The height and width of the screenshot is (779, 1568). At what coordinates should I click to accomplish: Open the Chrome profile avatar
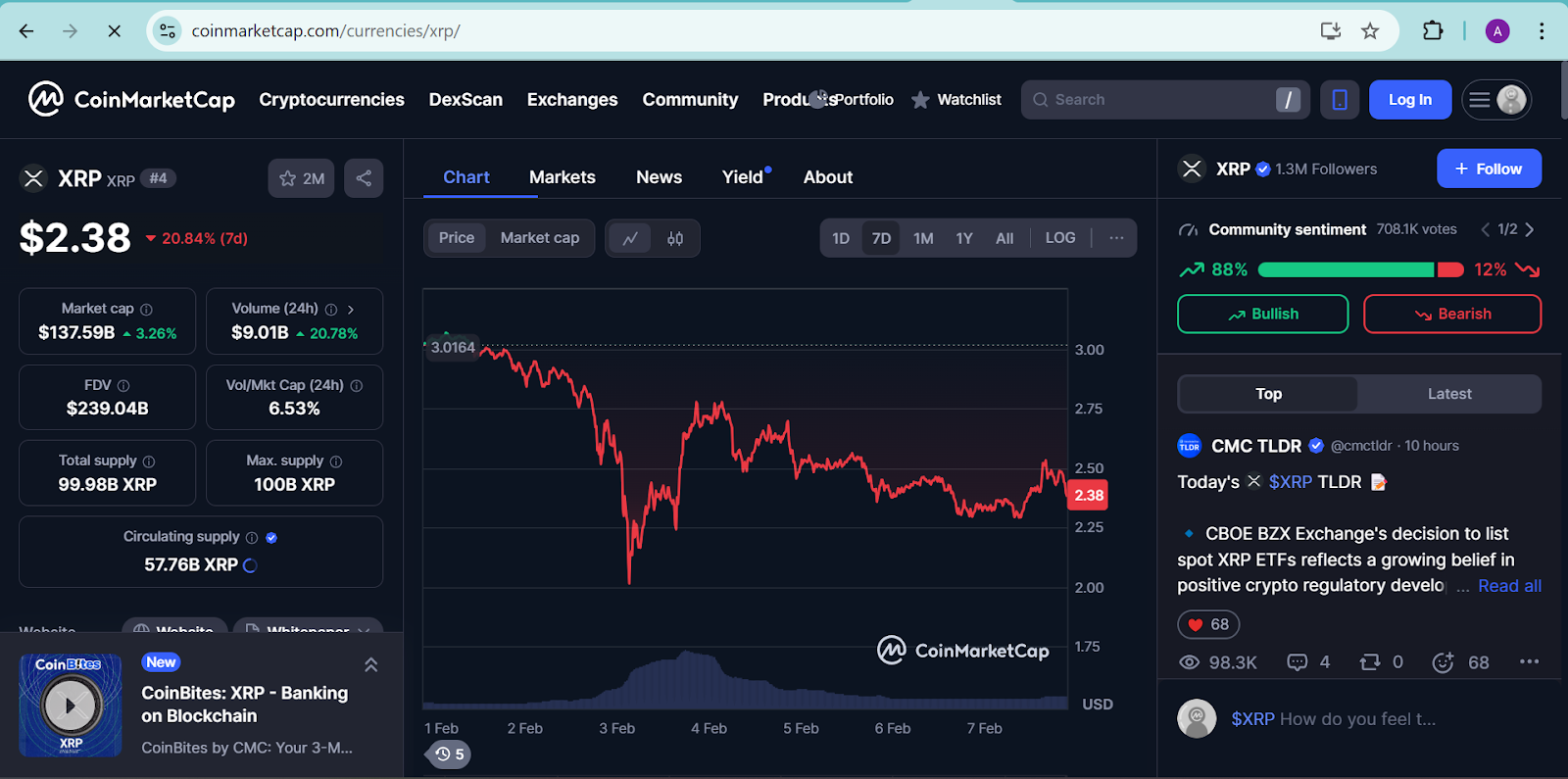1497,31
